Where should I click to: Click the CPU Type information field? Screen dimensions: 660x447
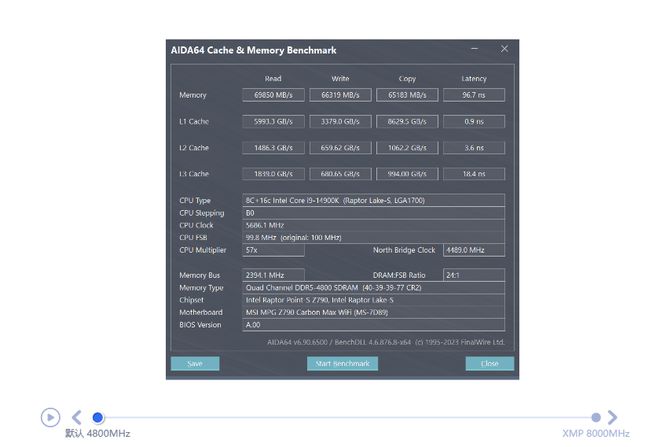coord(373,200)
